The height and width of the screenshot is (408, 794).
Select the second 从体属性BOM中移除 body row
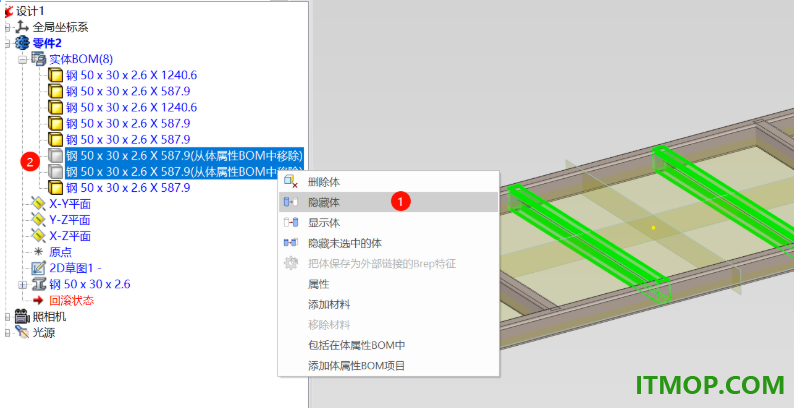[184, 172]
